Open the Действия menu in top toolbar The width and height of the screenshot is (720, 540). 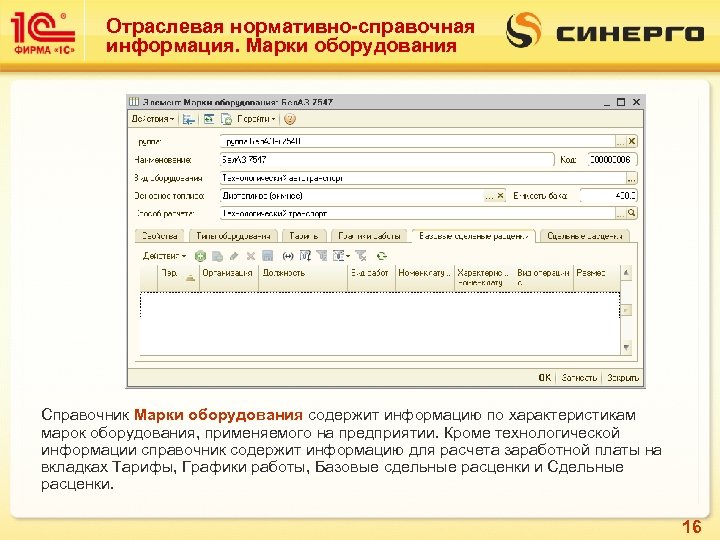[x=152, y=119]
